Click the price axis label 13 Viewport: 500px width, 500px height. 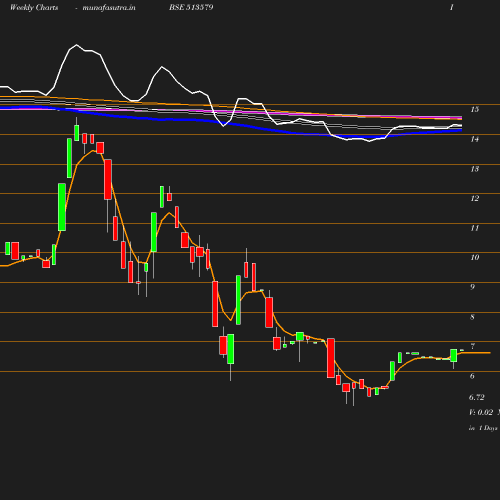[x=475, y=169]
